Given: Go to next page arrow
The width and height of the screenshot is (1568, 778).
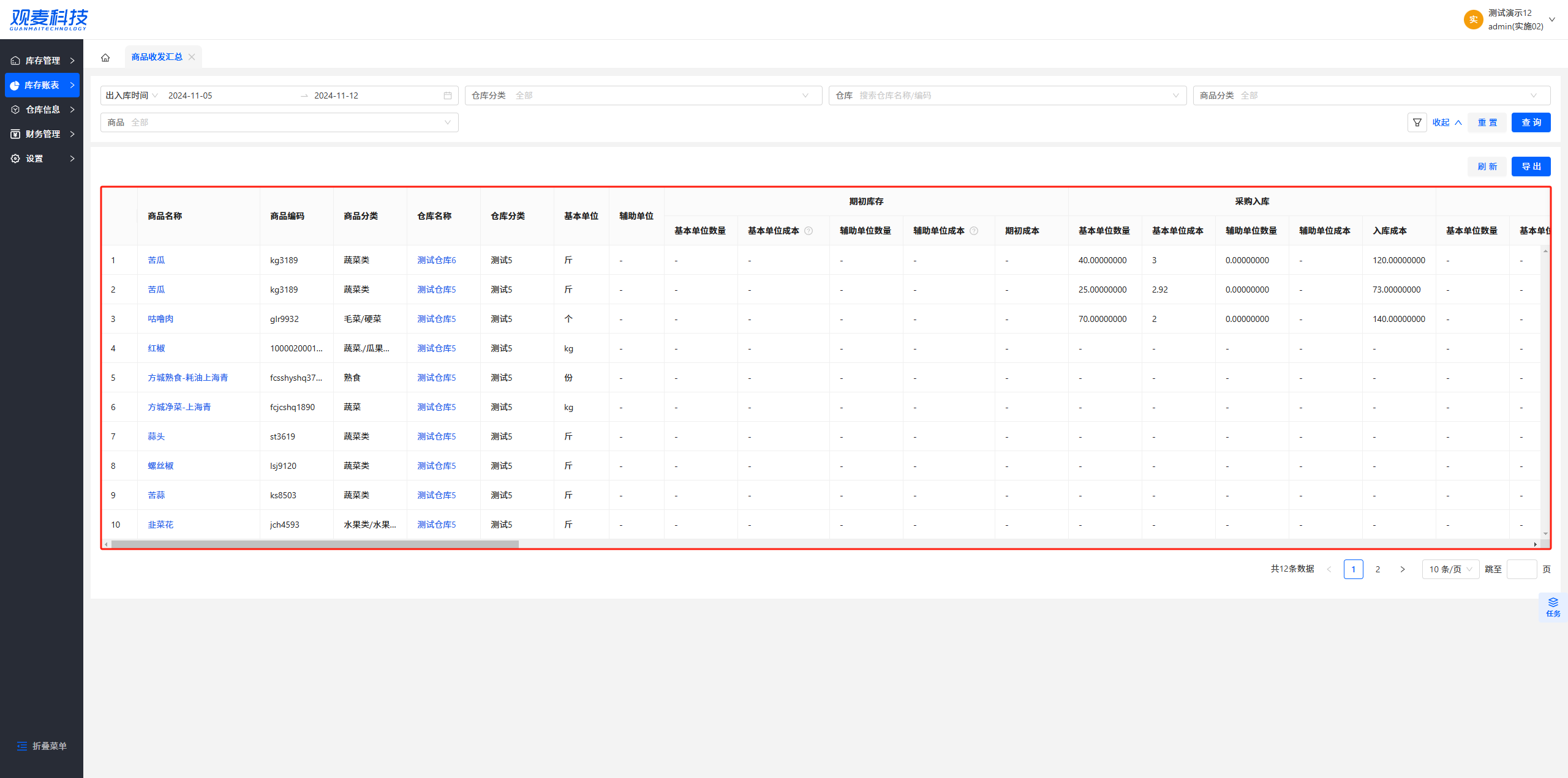Looking at the screenshot, I should (1403, 569).
